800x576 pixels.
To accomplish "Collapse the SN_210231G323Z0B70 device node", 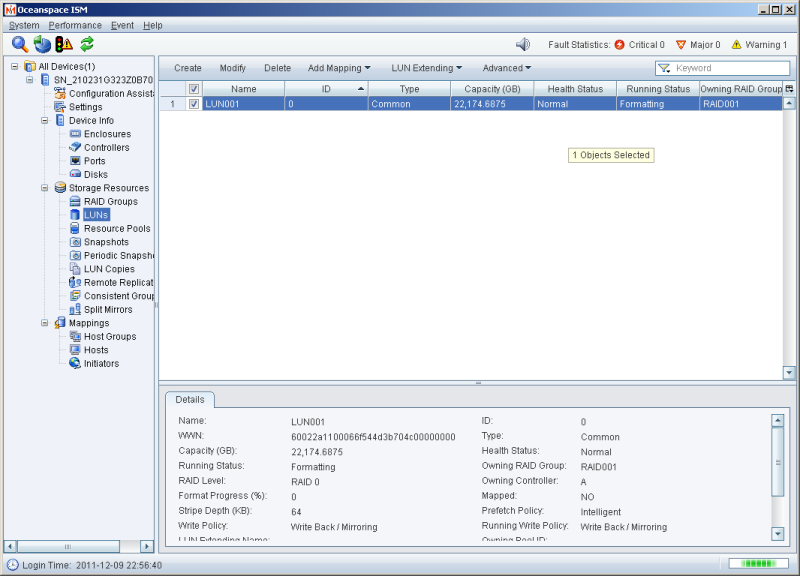I will [x=30, y=80].
